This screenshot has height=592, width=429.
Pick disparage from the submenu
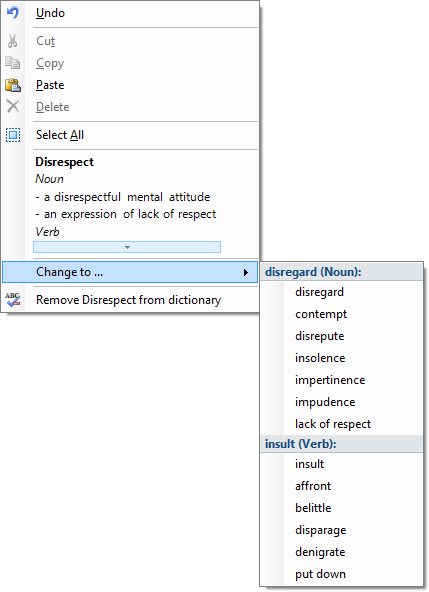pos(341,530)
